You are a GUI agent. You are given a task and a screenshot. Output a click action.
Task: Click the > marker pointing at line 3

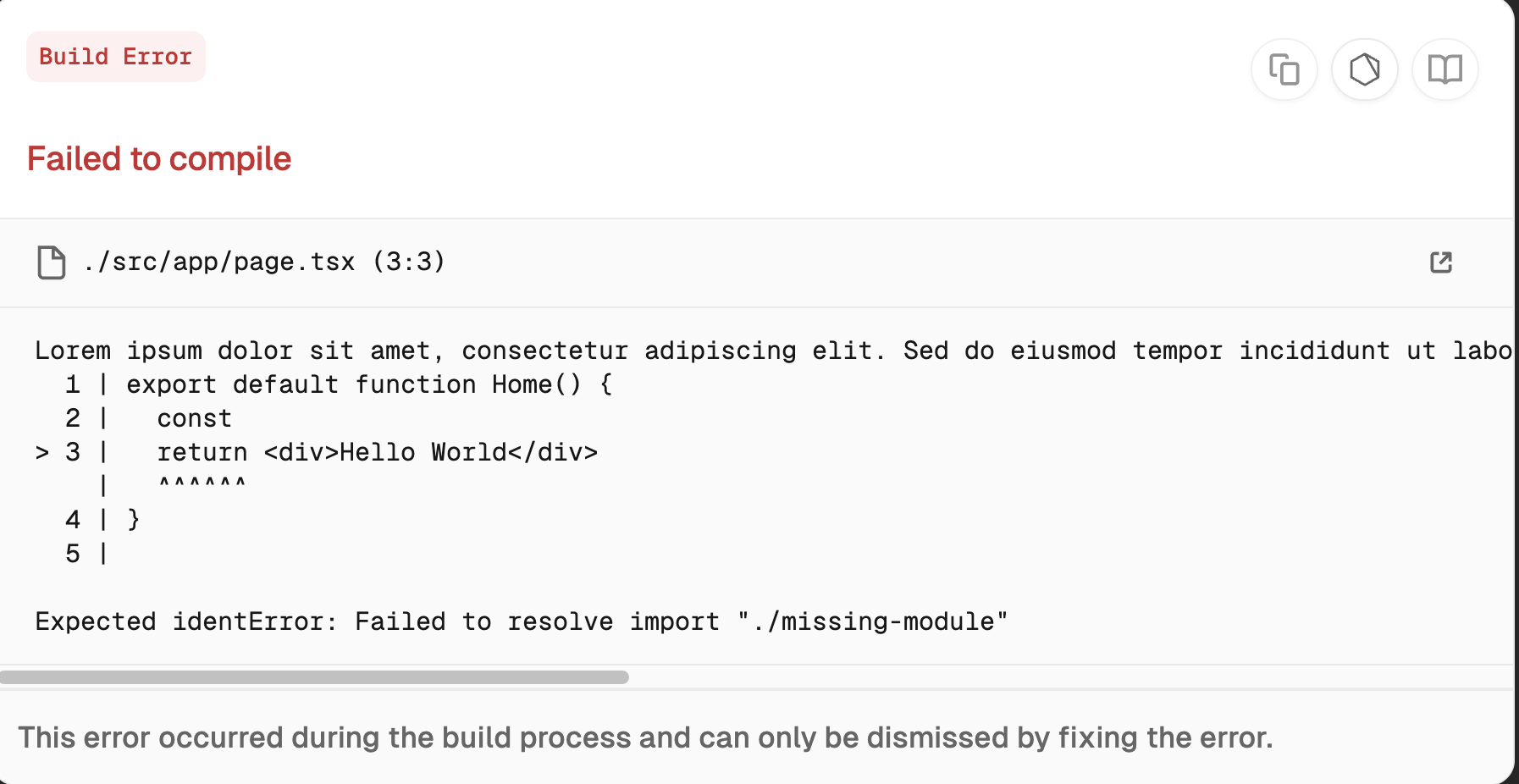coord(42,453)
